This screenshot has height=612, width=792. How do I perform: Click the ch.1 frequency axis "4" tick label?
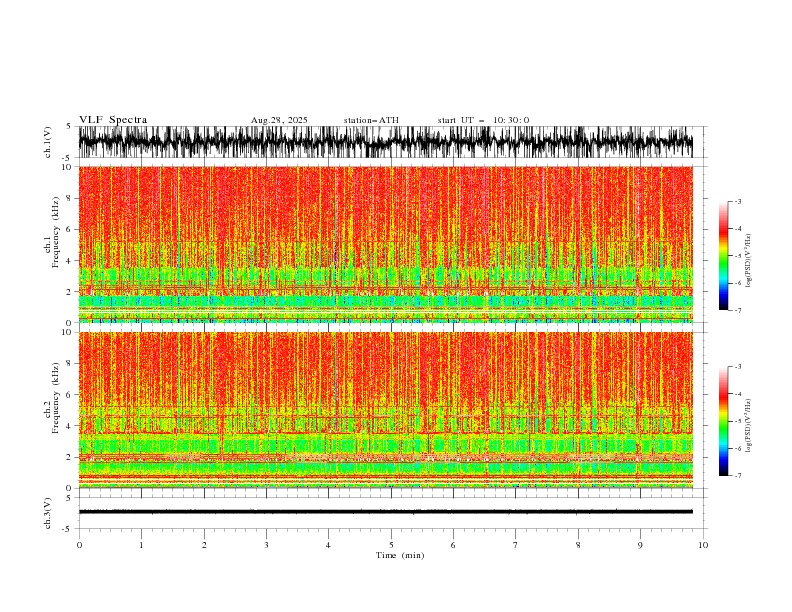pos(69,261)
